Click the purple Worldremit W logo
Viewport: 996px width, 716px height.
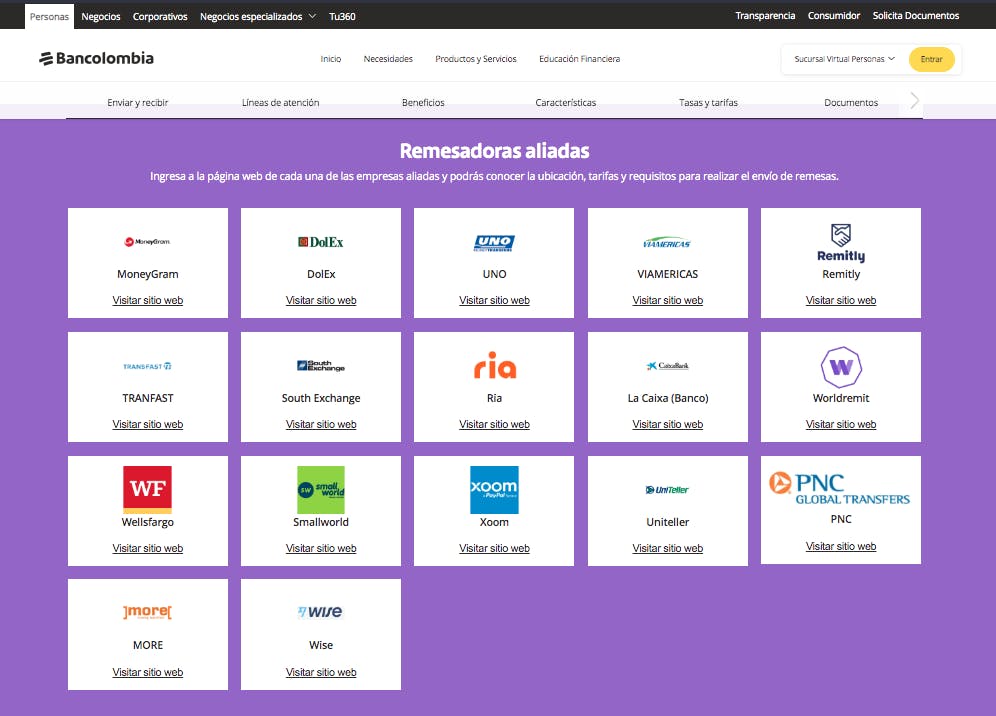coord(841,367)
